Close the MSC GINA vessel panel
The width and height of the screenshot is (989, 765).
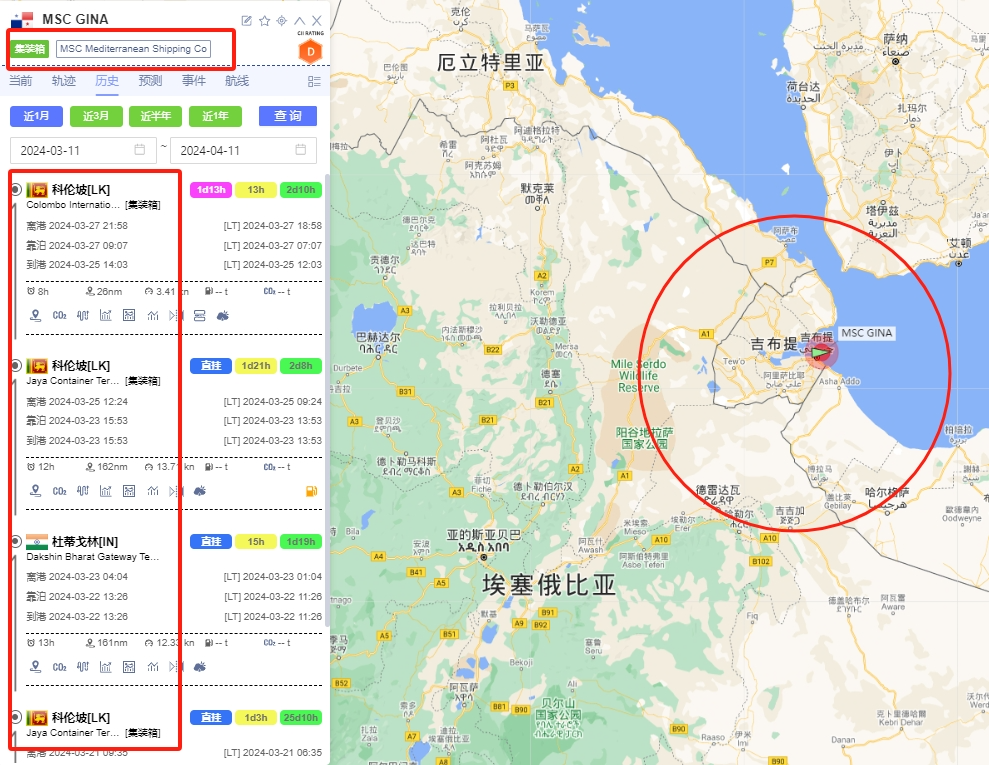(317, 21)
